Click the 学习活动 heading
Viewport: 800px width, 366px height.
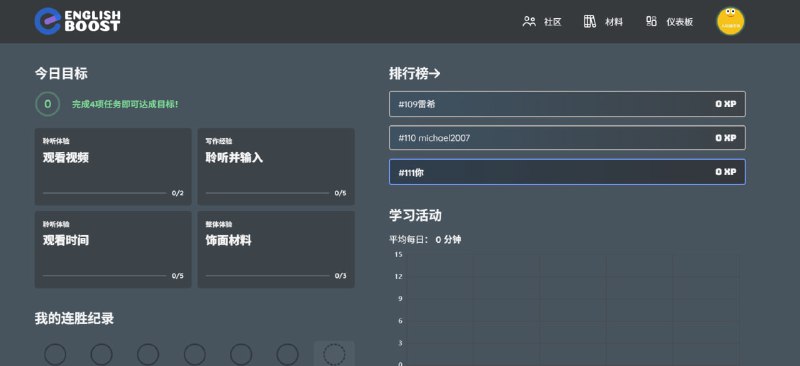pos(415,215)
